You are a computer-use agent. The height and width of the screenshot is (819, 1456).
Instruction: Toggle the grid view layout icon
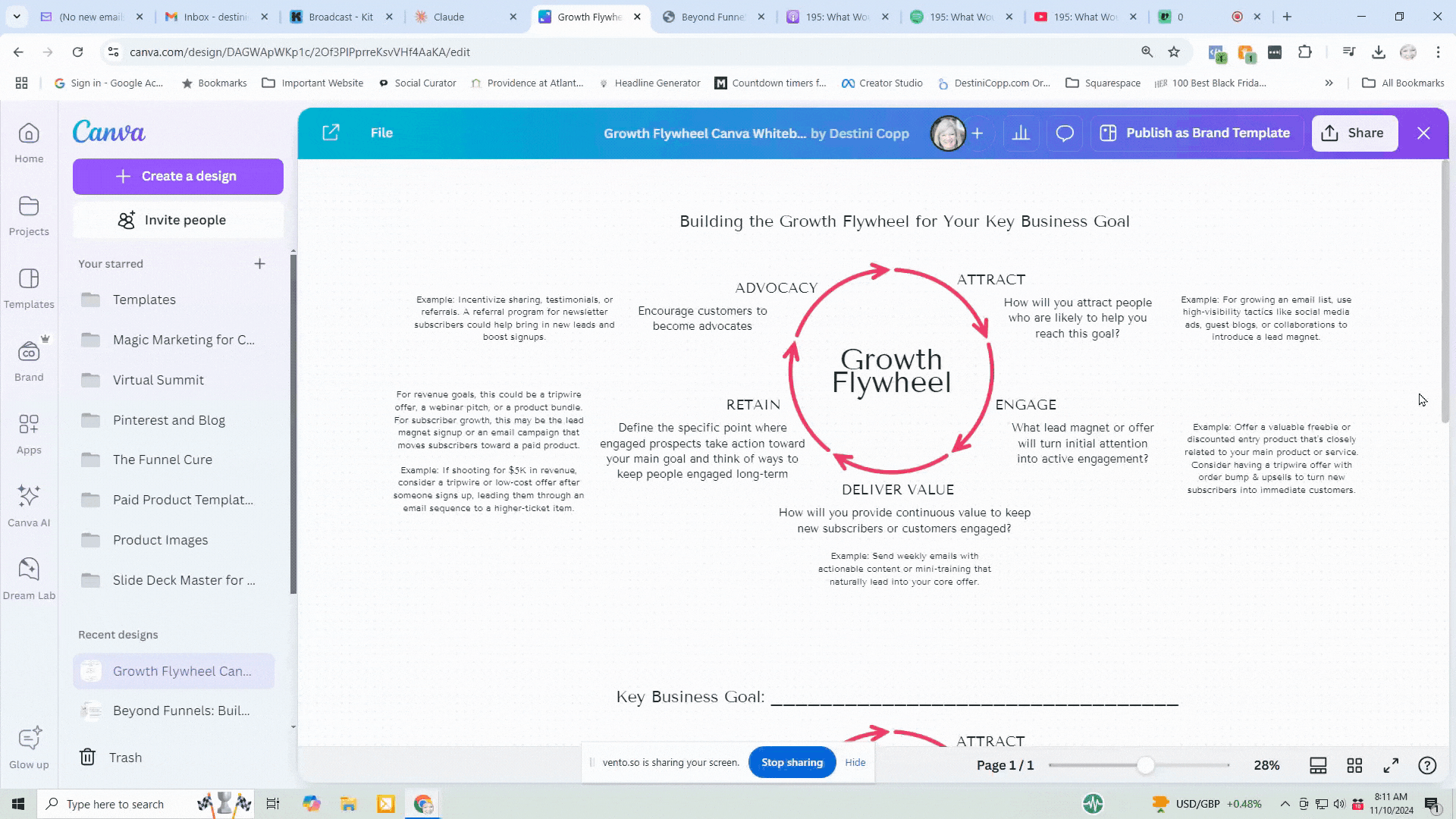[1356, 765]
